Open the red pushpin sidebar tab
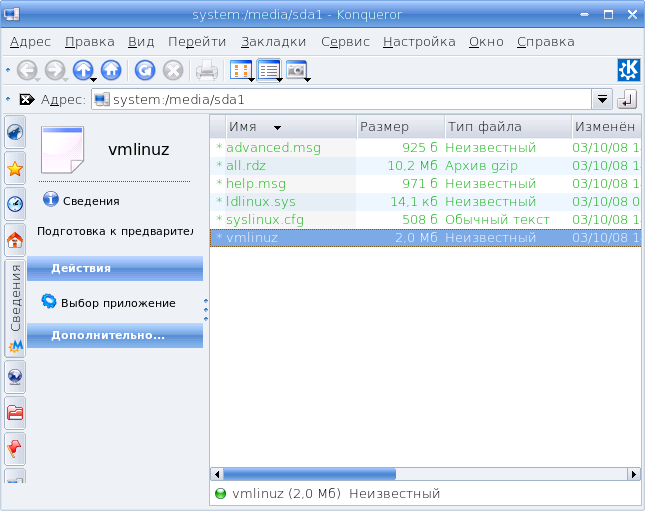Viewport: 645px width, 511px height. coord(15,448)
